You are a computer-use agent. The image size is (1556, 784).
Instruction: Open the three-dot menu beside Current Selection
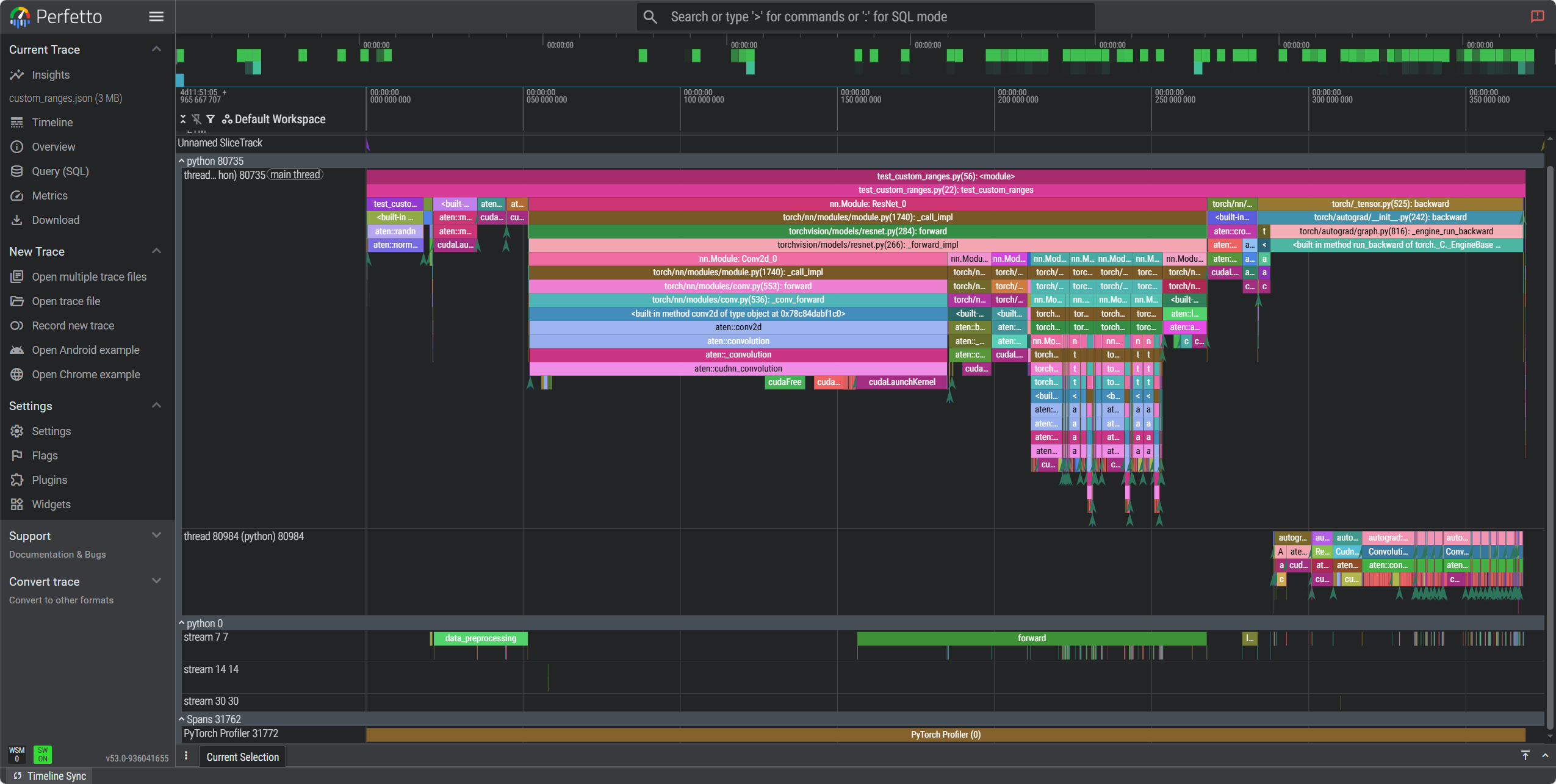point(186,757)
